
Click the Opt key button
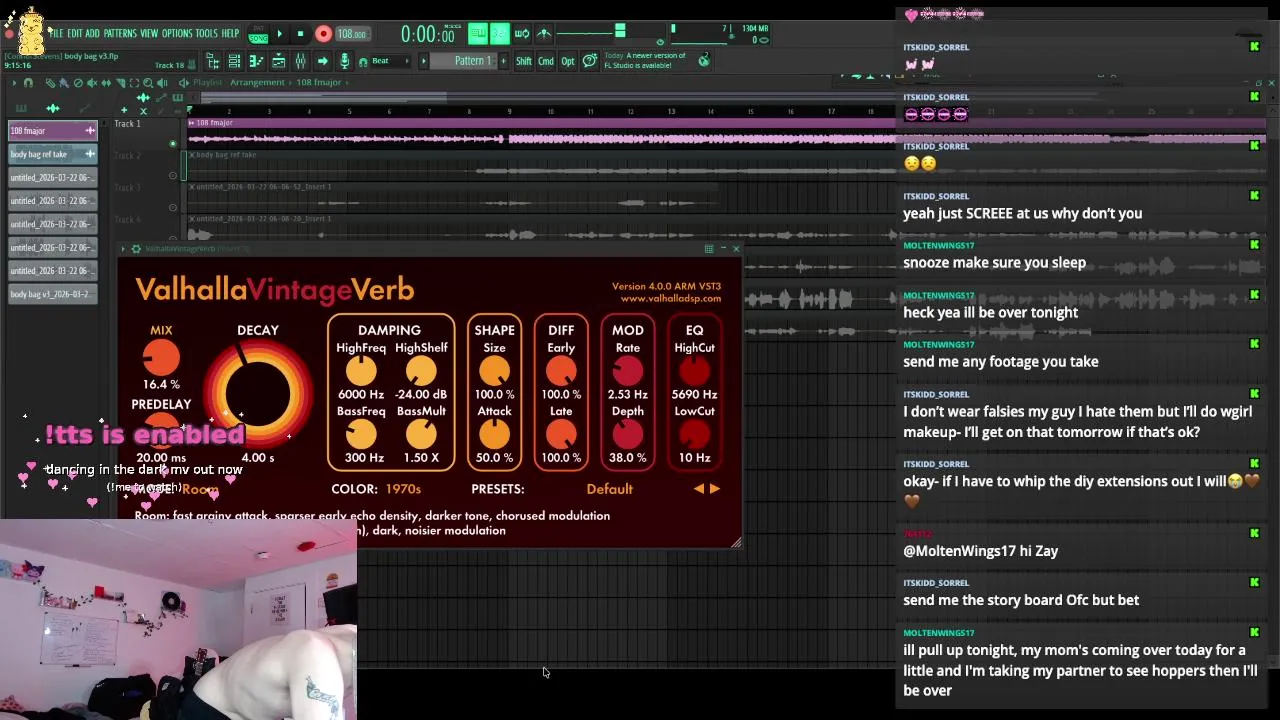(x=568, y=61)
